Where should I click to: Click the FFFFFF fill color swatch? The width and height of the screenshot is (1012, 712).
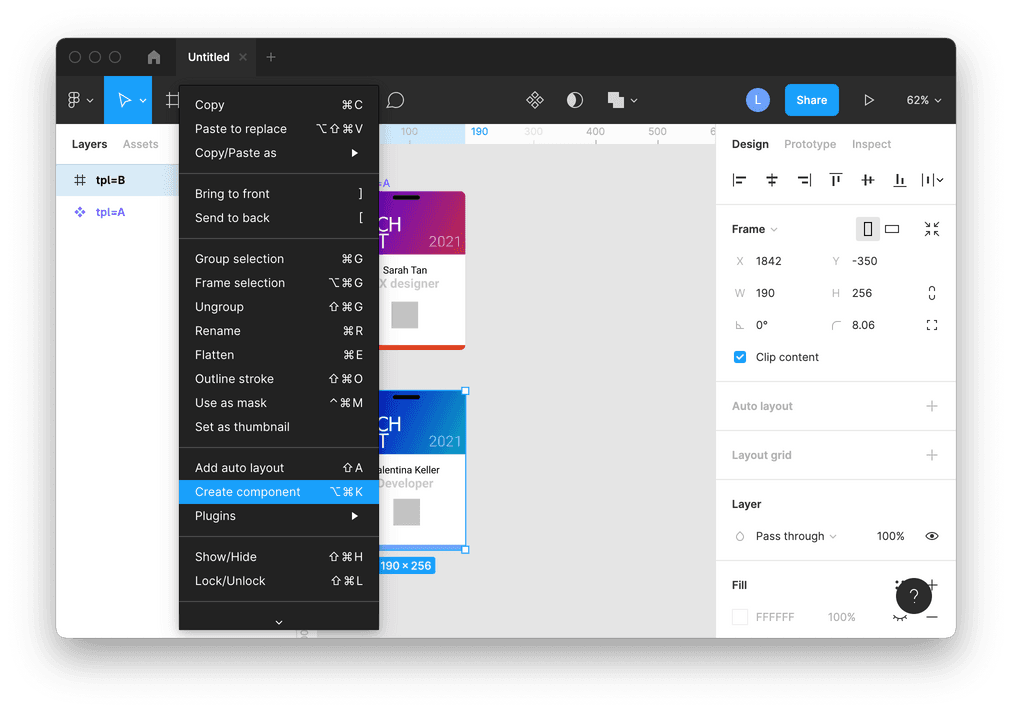740,617
